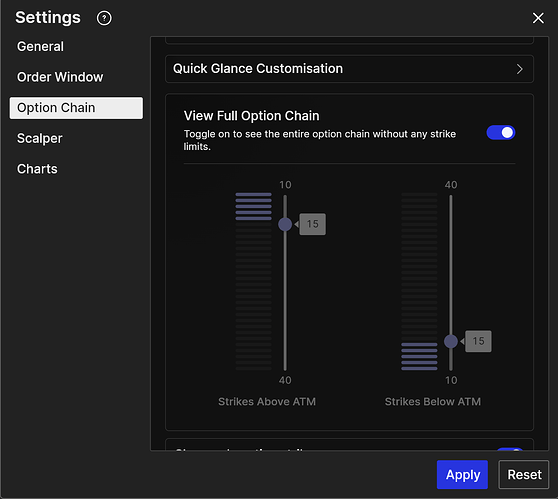Switch to the Order Window tab

(x=60, y=77)
